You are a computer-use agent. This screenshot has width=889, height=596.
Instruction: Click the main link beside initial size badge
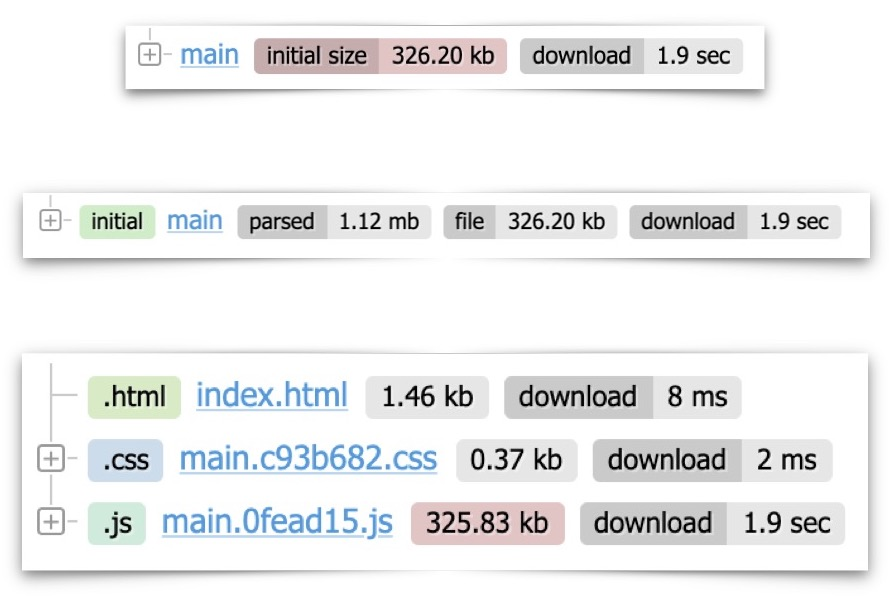click(x=209, y=55)
